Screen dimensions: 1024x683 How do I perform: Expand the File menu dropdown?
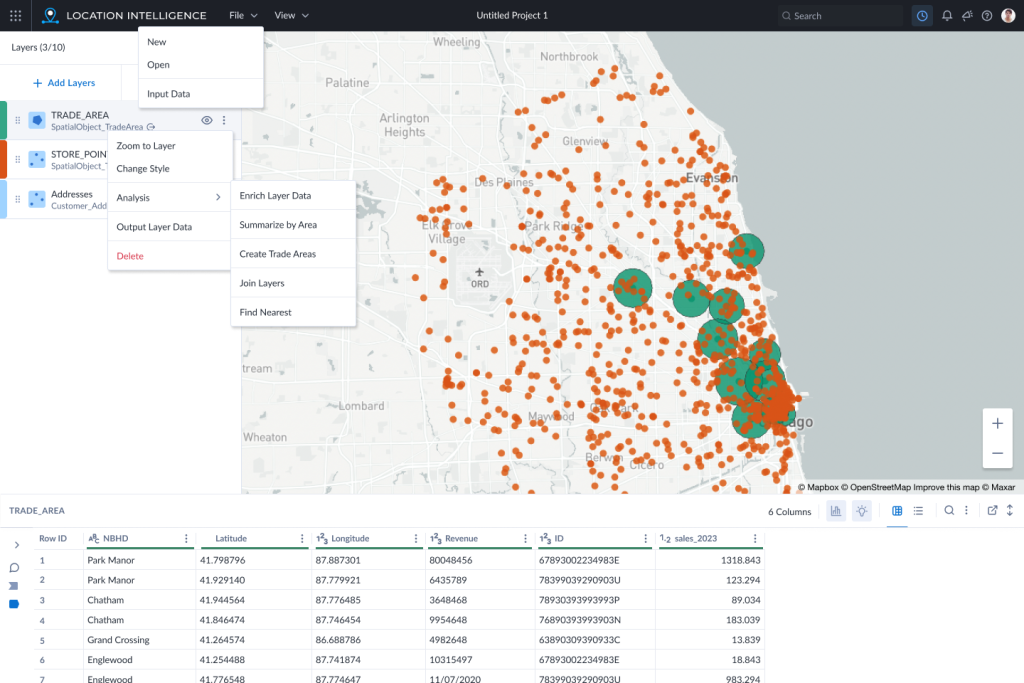tap(244, 16)
